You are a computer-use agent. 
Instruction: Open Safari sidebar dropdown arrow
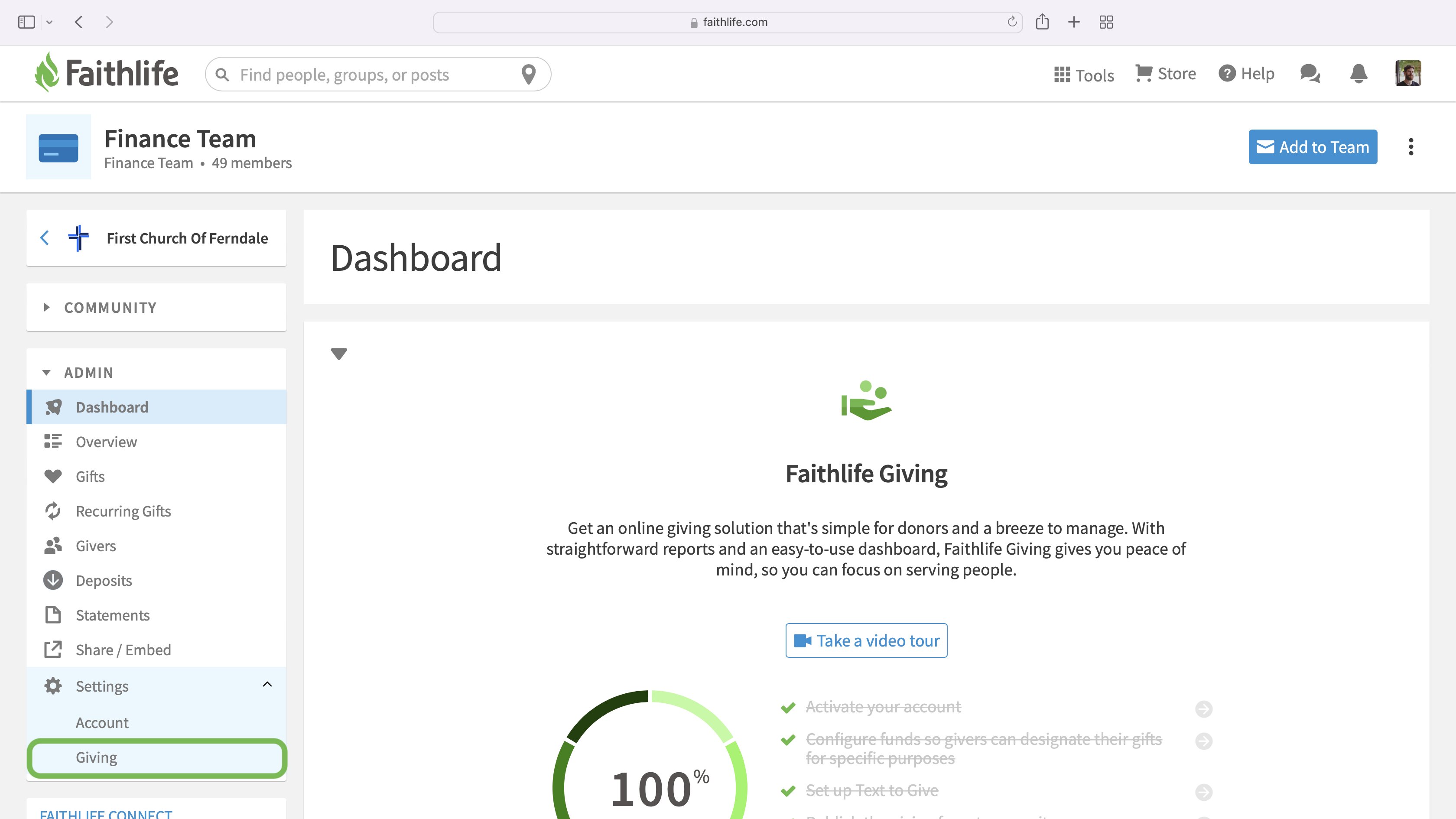(x=49, y=22)
